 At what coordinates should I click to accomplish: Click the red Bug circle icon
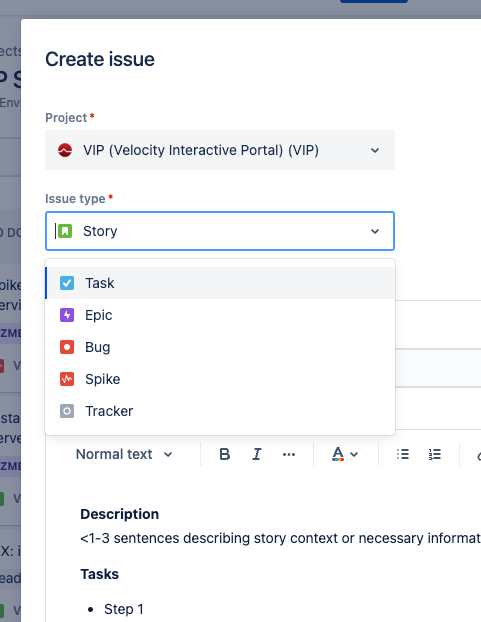coord(67,347)
